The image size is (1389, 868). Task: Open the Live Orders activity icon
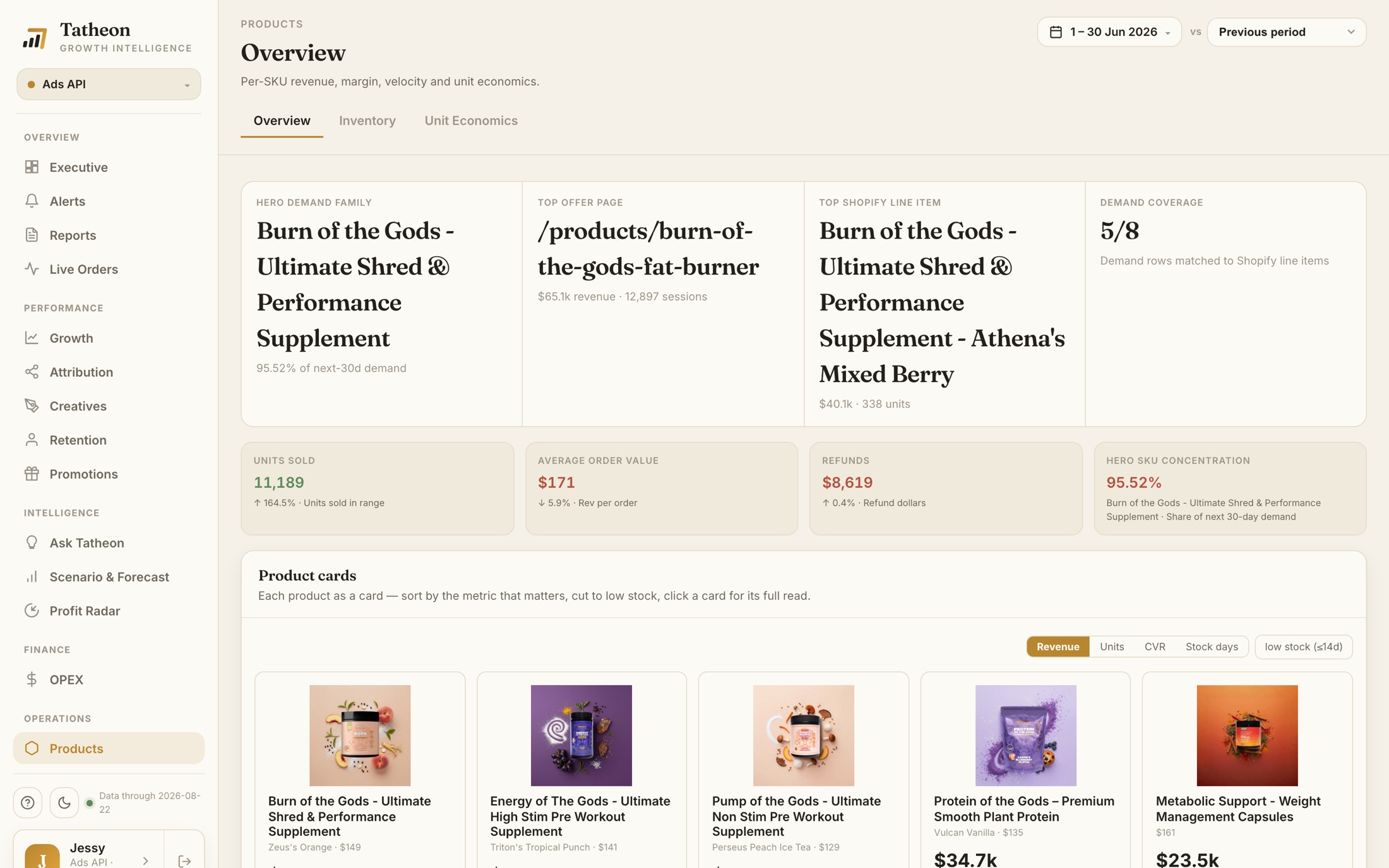pyautogui.click(x=32, y=269)
